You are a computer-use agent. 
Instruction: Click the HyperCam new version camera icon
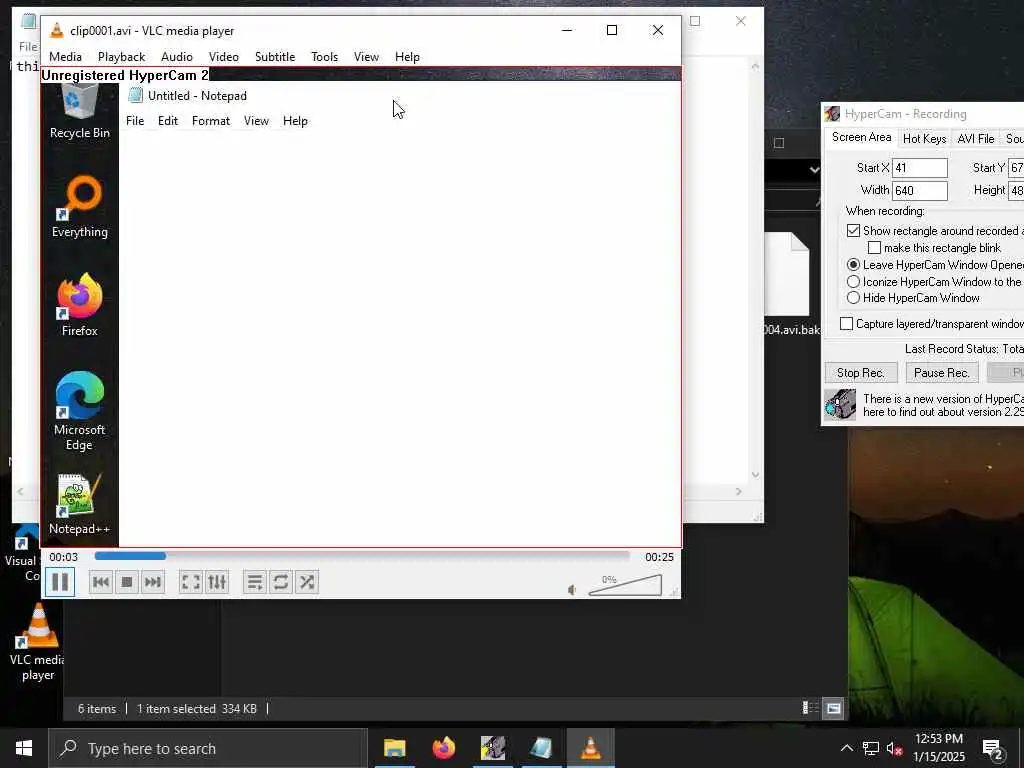[x=840, y=404]
